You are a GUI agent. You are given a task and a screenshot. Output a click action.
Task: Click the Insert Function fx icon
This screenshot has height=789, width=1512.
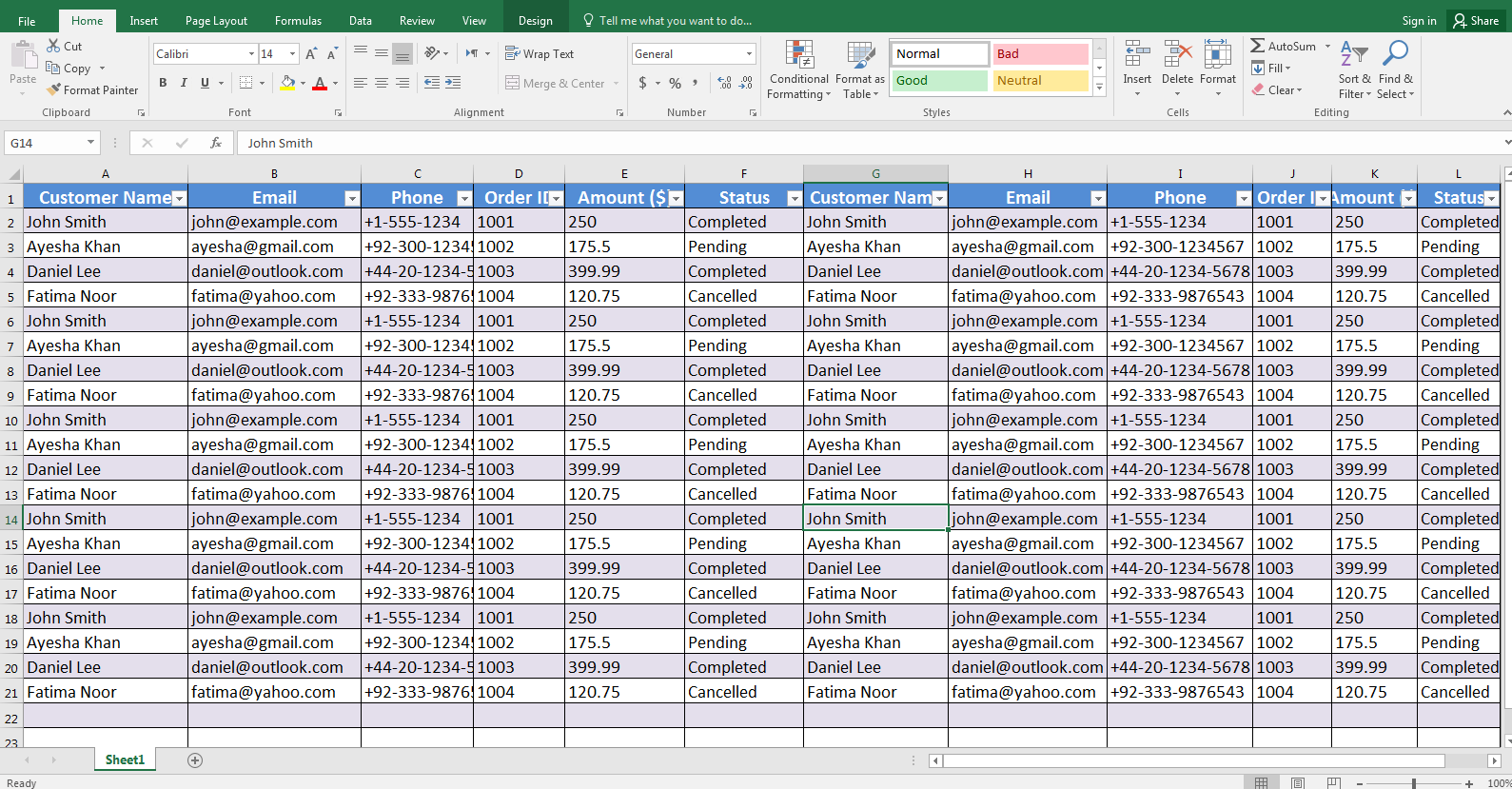pyautogui.click(x=216, y=143)
